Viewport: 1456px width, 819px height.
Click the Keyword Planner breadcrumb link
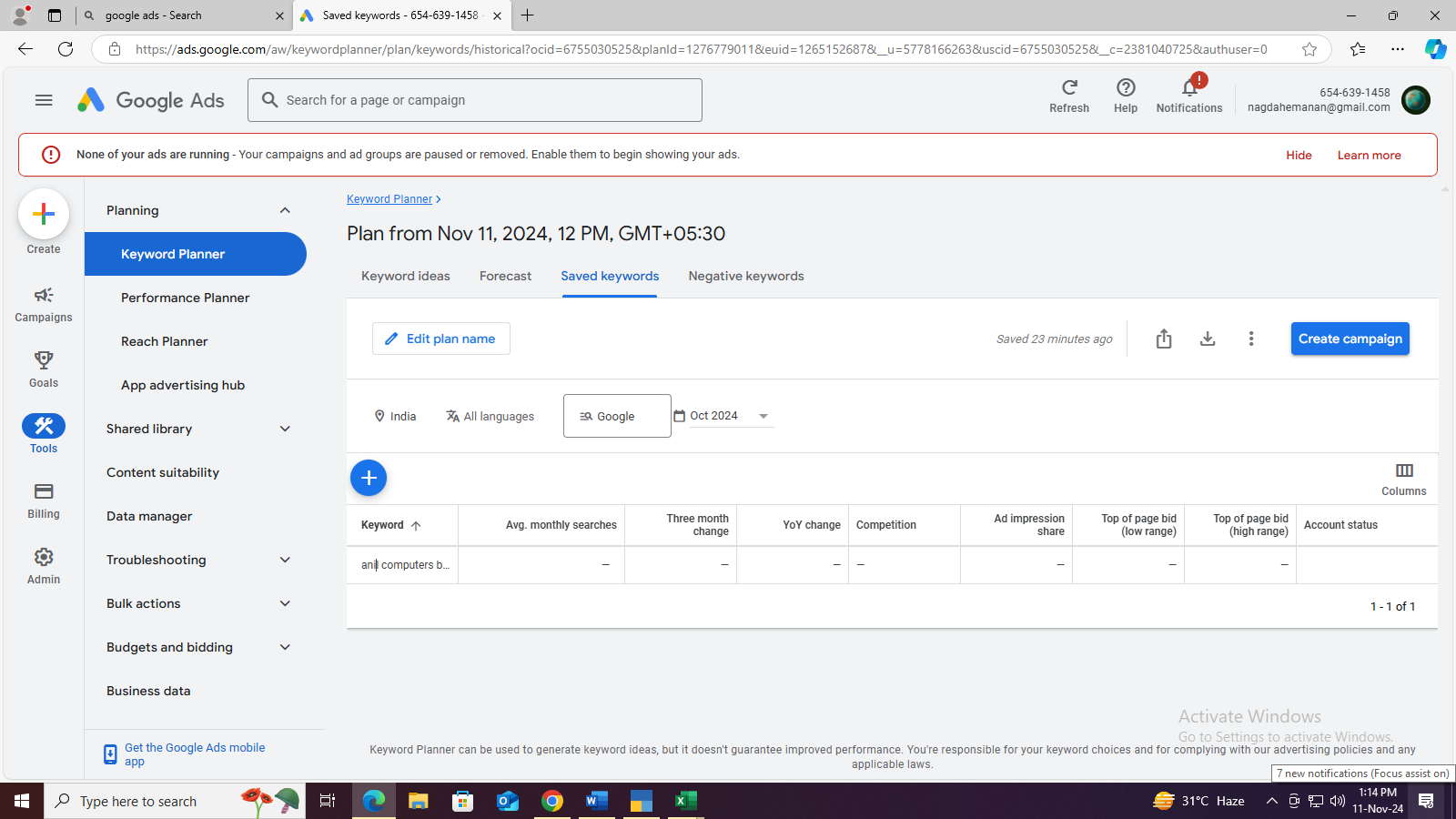(389, 199)
